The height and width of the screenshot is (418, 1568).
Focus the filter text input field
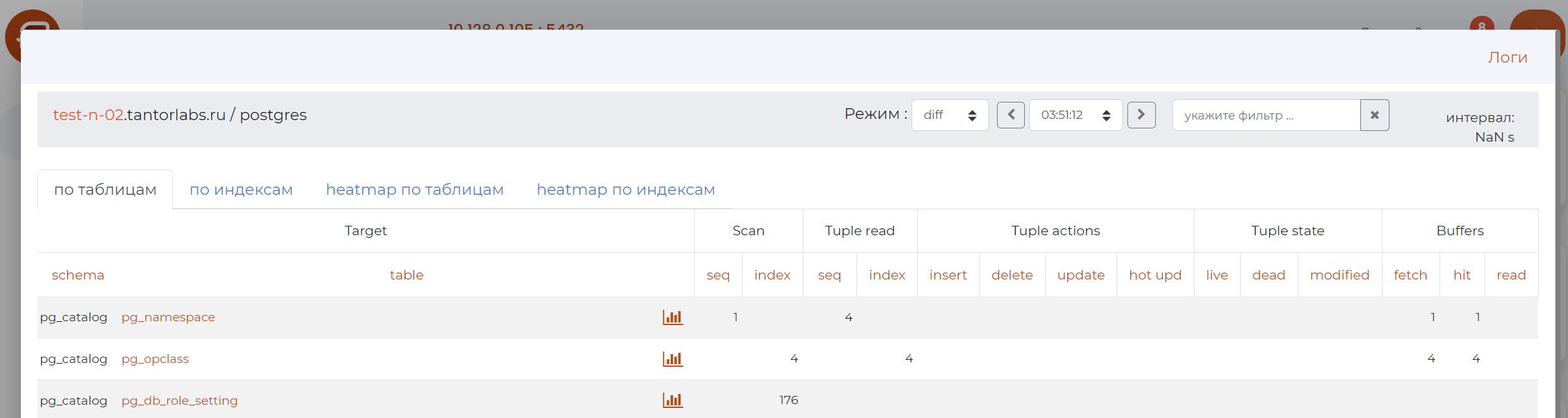point(1266,115)
